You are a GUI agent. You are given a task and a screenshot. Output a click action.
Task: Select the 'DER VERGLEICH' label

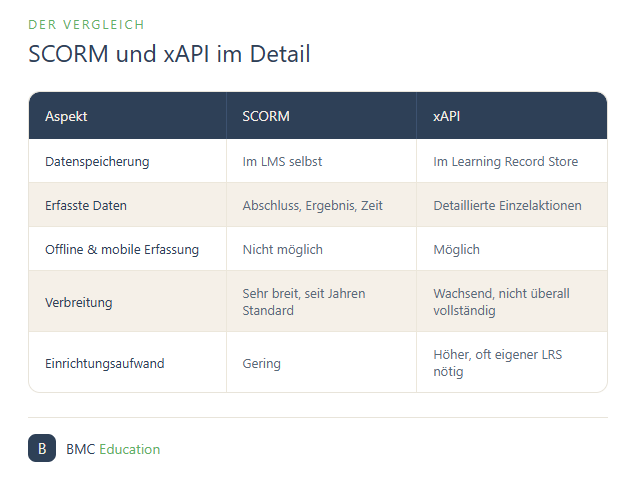pyautogui.click(x=86, y=25)
